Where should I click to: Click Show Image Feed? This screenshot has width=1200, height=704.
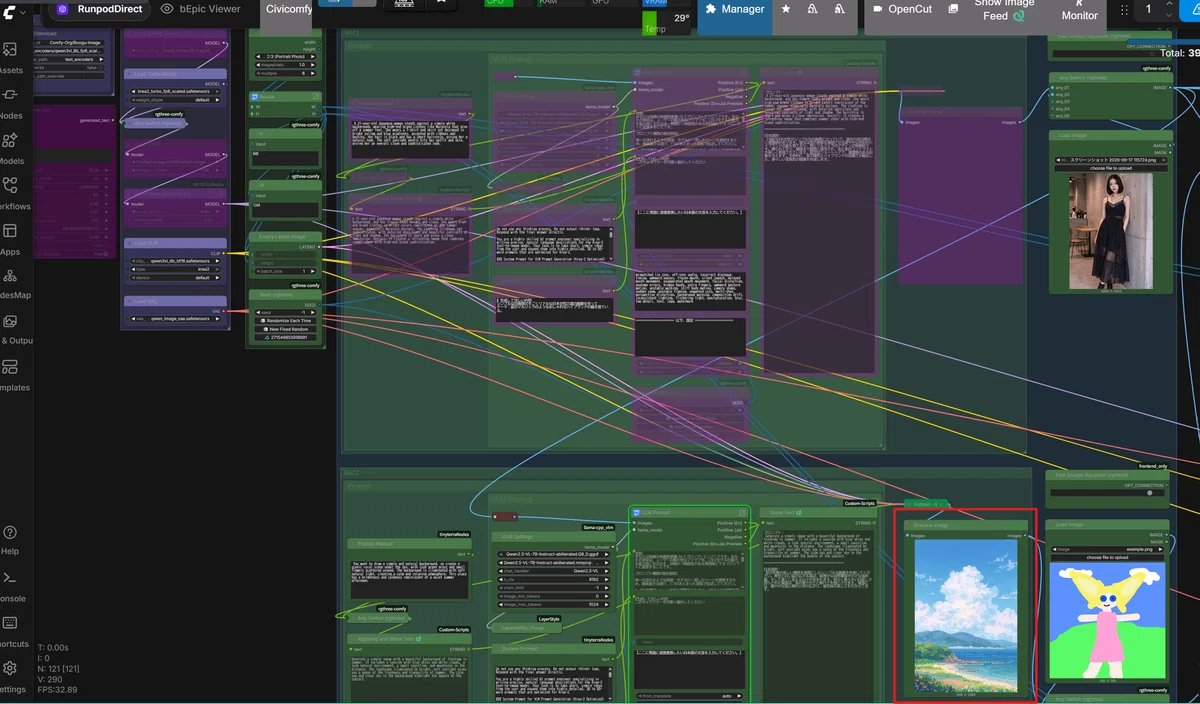pos(1004,10)
